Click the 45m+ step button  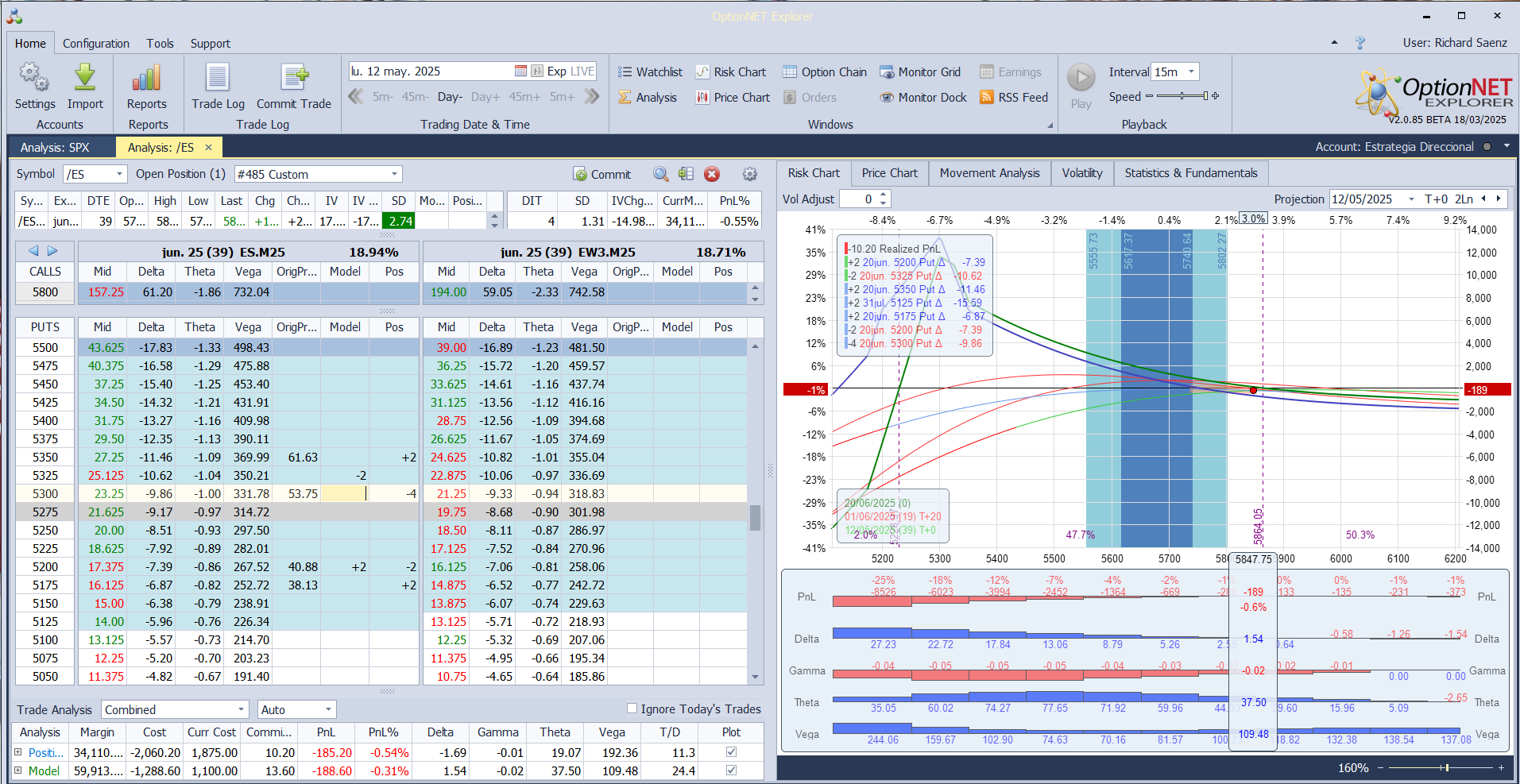524,97
